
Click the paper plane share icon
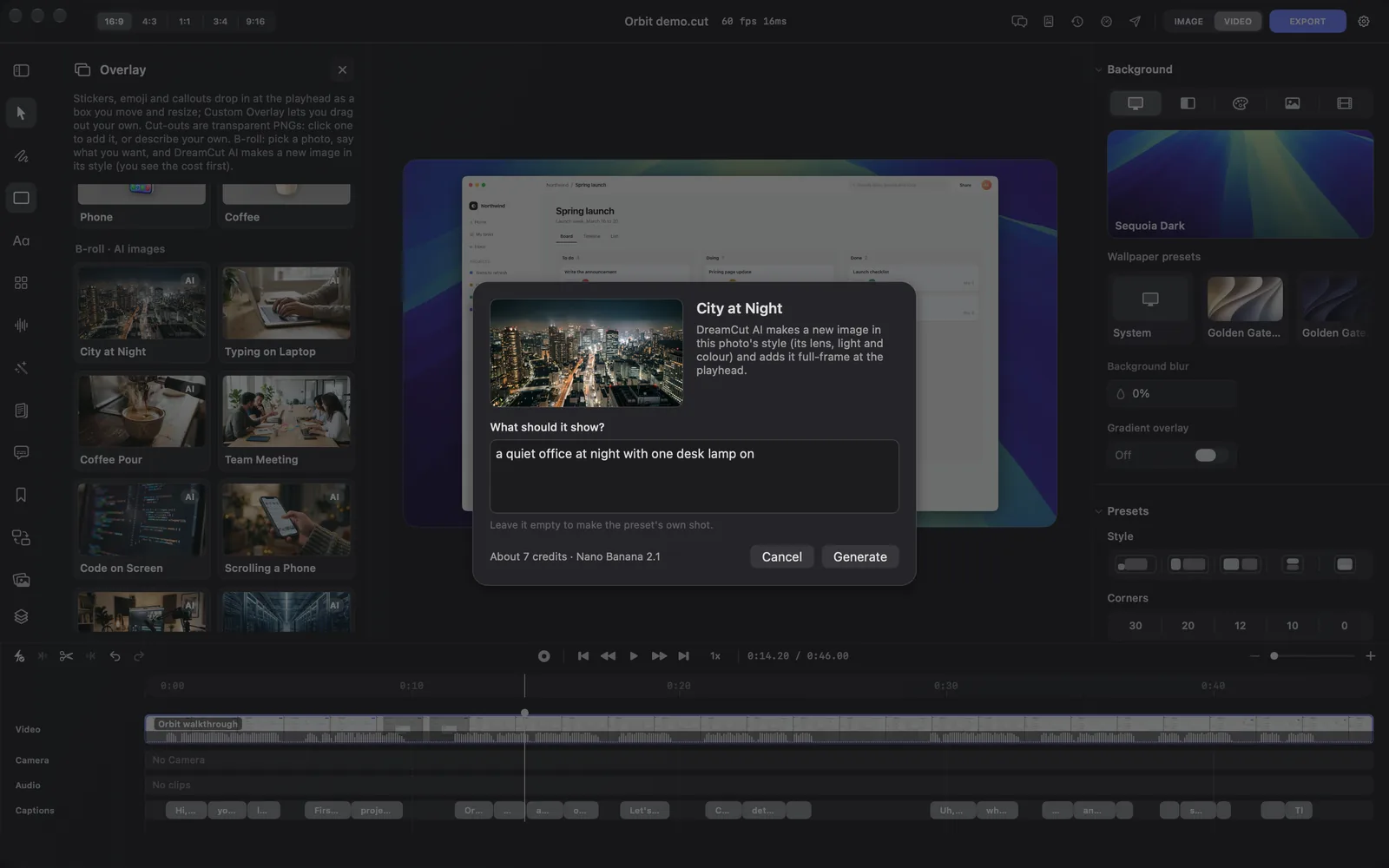1135,22
